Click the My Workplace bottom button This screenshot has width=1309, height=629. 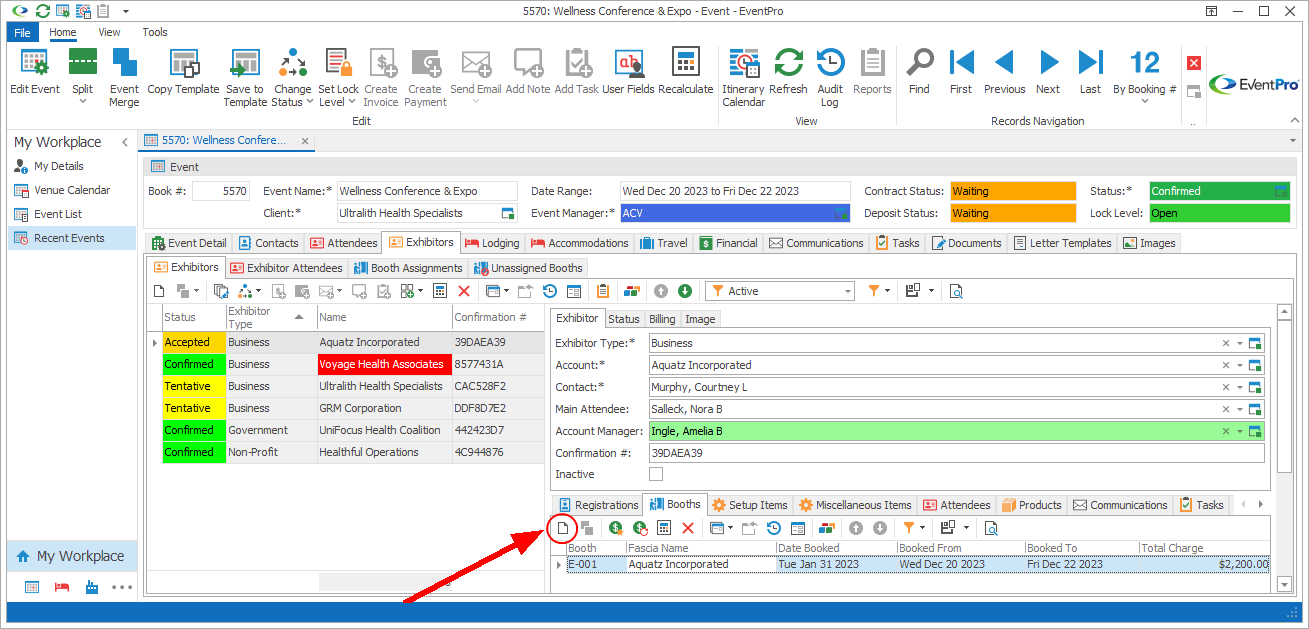pyautogui.click(x=70, y=556)
